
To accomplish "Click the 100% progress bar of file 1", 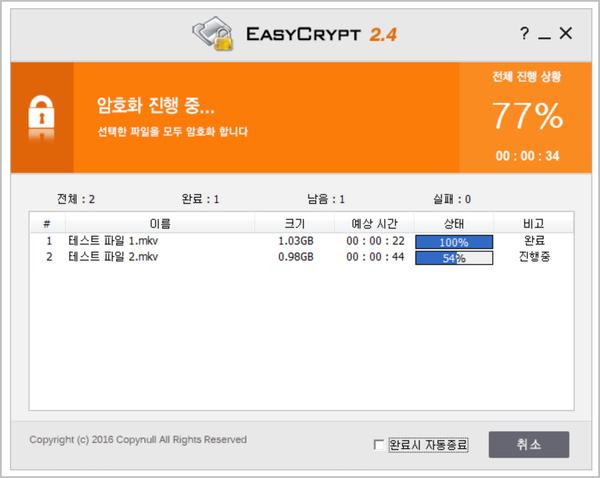I will point(454,242).
